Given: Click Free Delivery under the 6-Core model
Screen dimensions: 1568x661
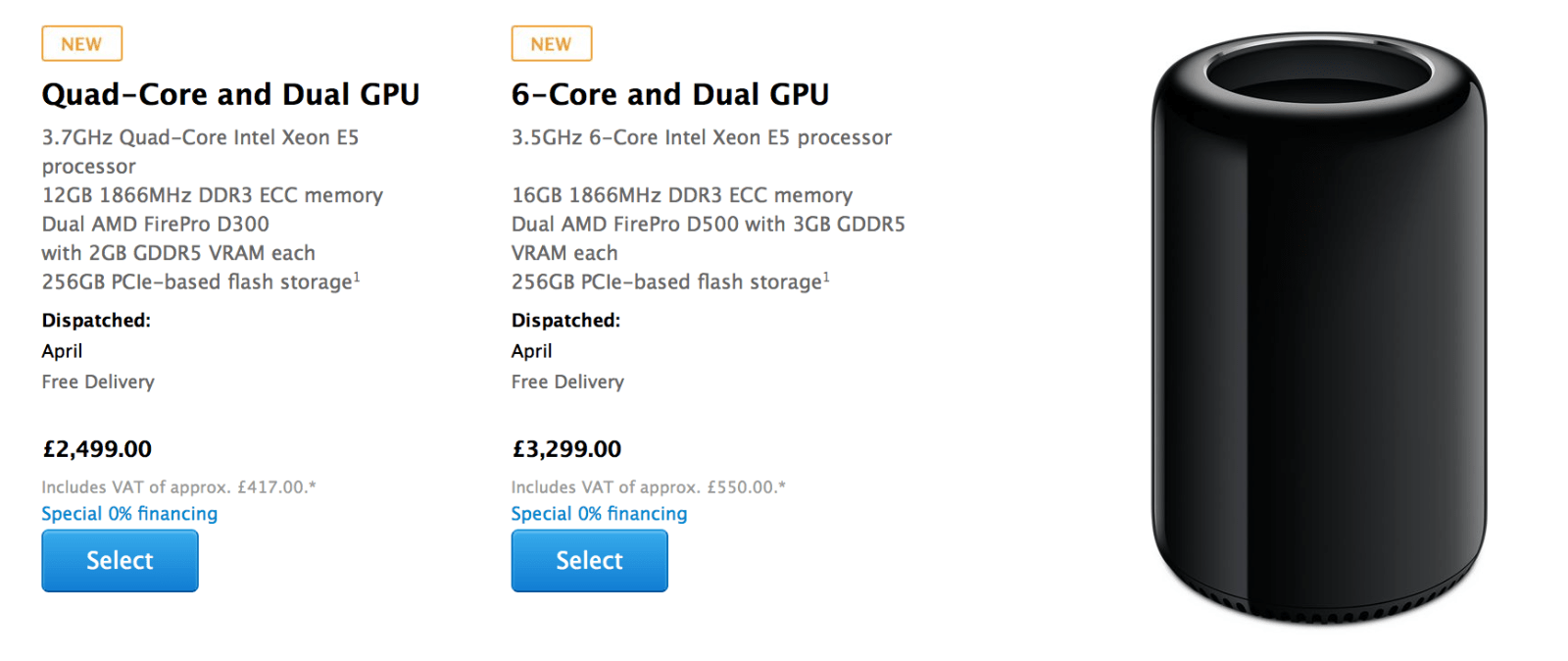Looking at the screenshot, I should click(x=567, y=382).
